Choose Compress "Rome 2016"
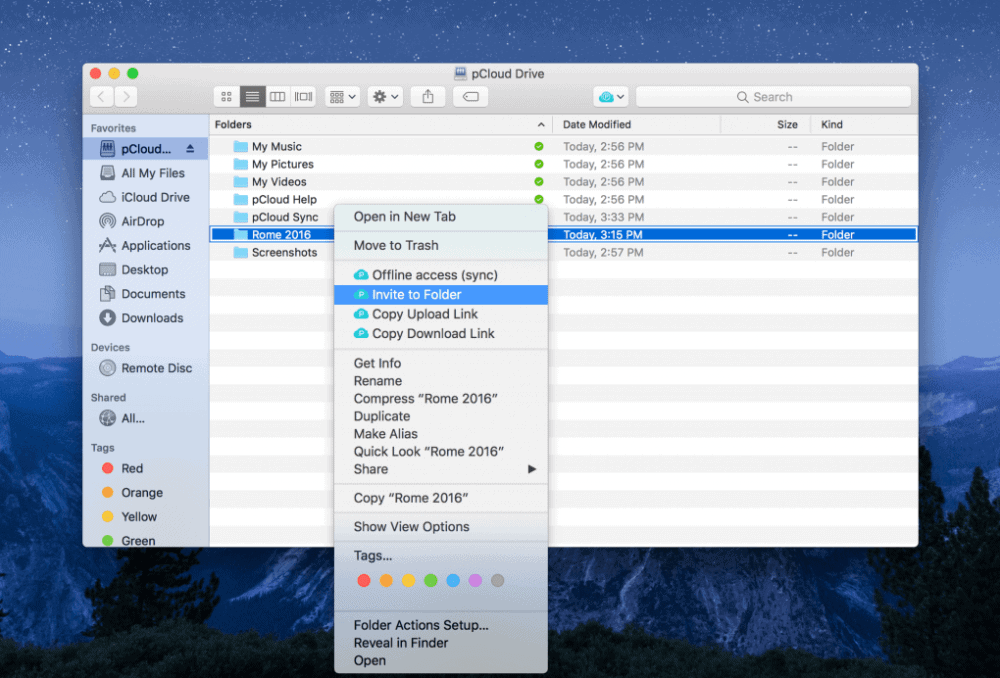This screenshot has height=678, width=1000. click(x=441, y=399)
